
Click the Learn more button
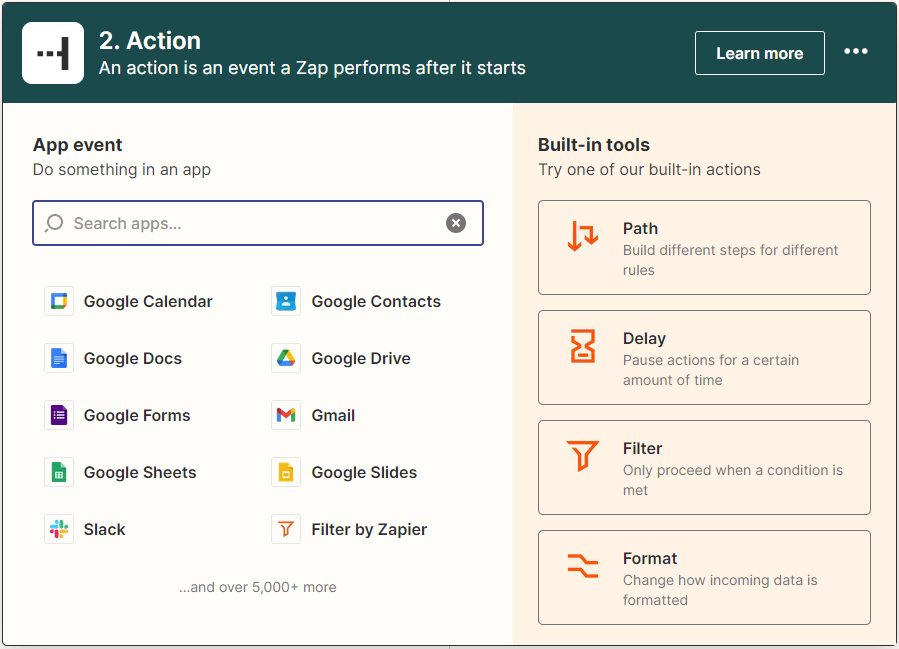760,53
